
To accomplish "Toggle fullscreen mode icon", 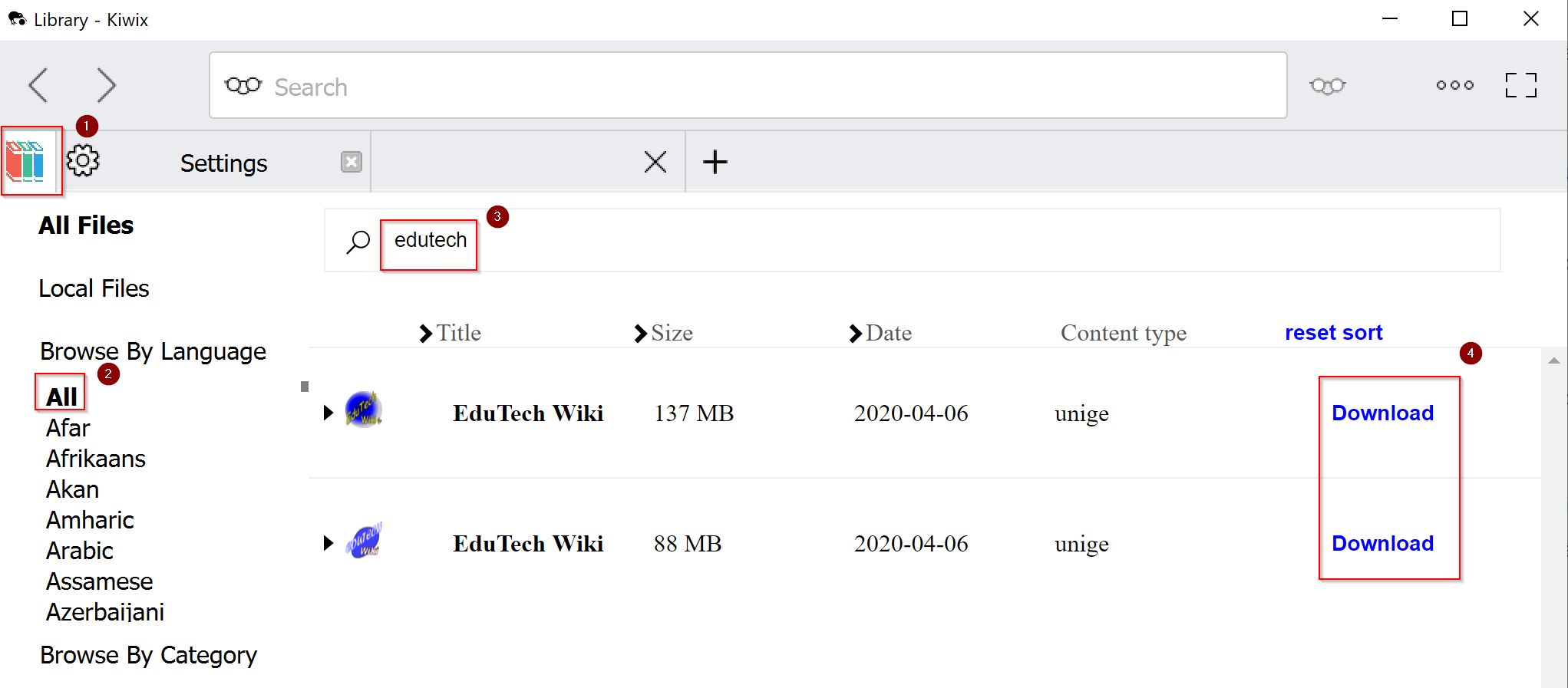I will [1520, 85].
